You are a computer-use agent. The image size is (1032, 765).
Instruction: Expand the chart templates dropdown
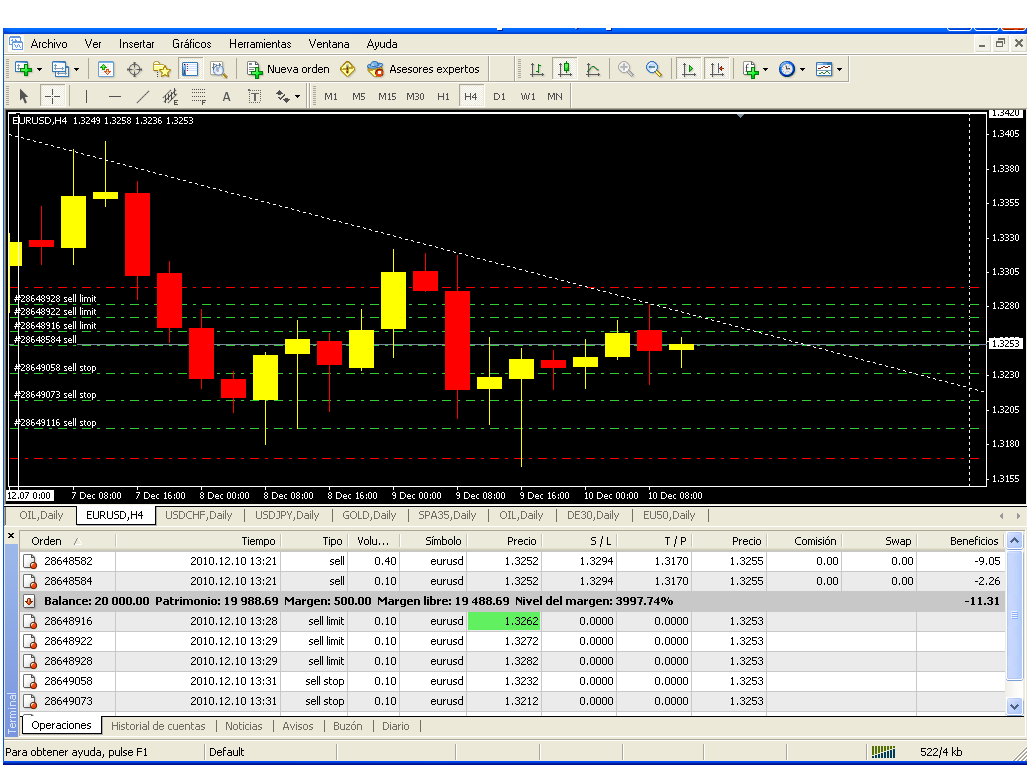(x=829, y=69)
